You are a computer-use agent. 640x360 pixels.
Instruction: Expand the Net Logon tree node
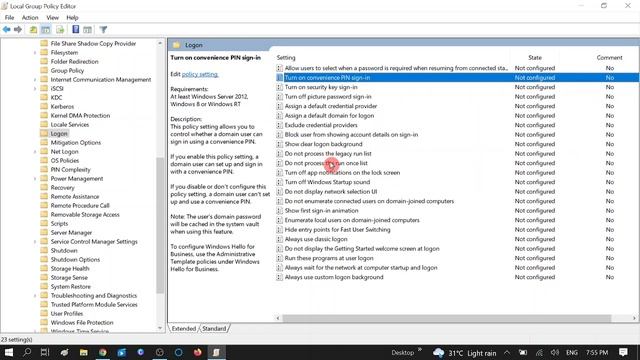(x=35, y=151)
